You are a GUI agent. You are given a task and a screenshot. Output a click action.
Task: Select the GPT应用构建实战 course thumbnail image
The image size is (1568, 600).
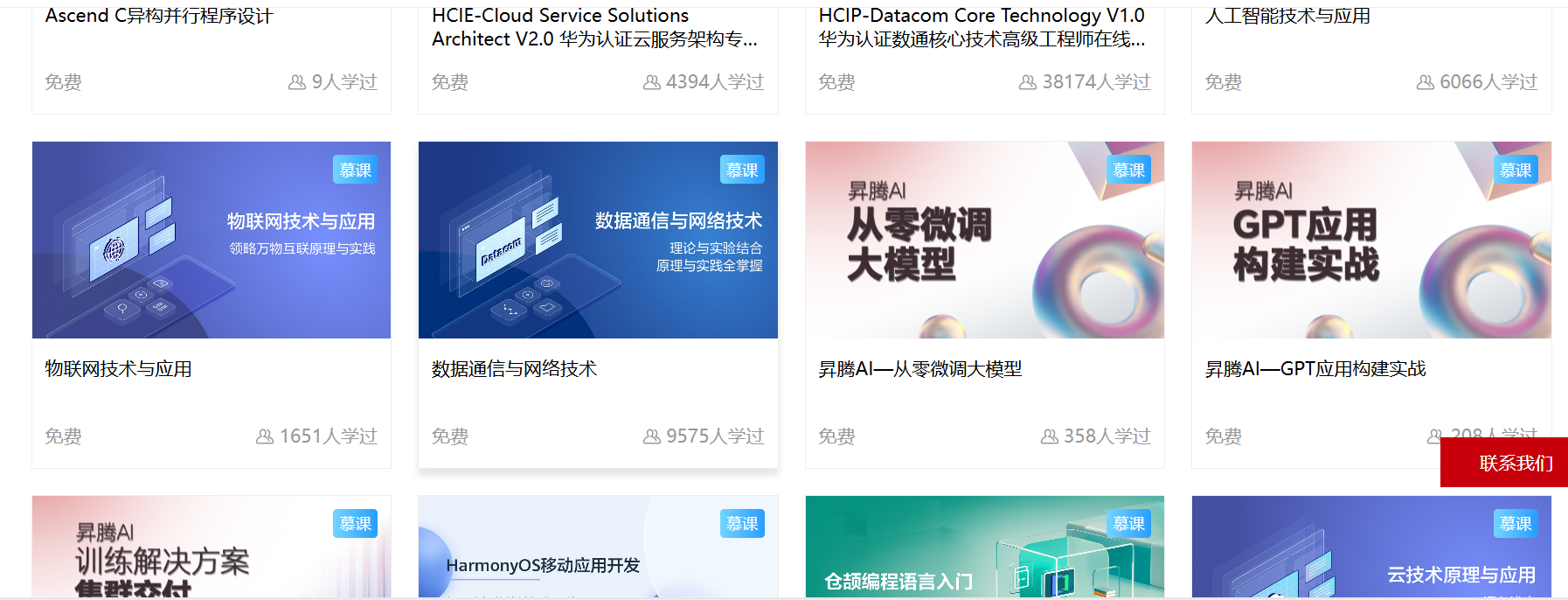[1371, 240]
